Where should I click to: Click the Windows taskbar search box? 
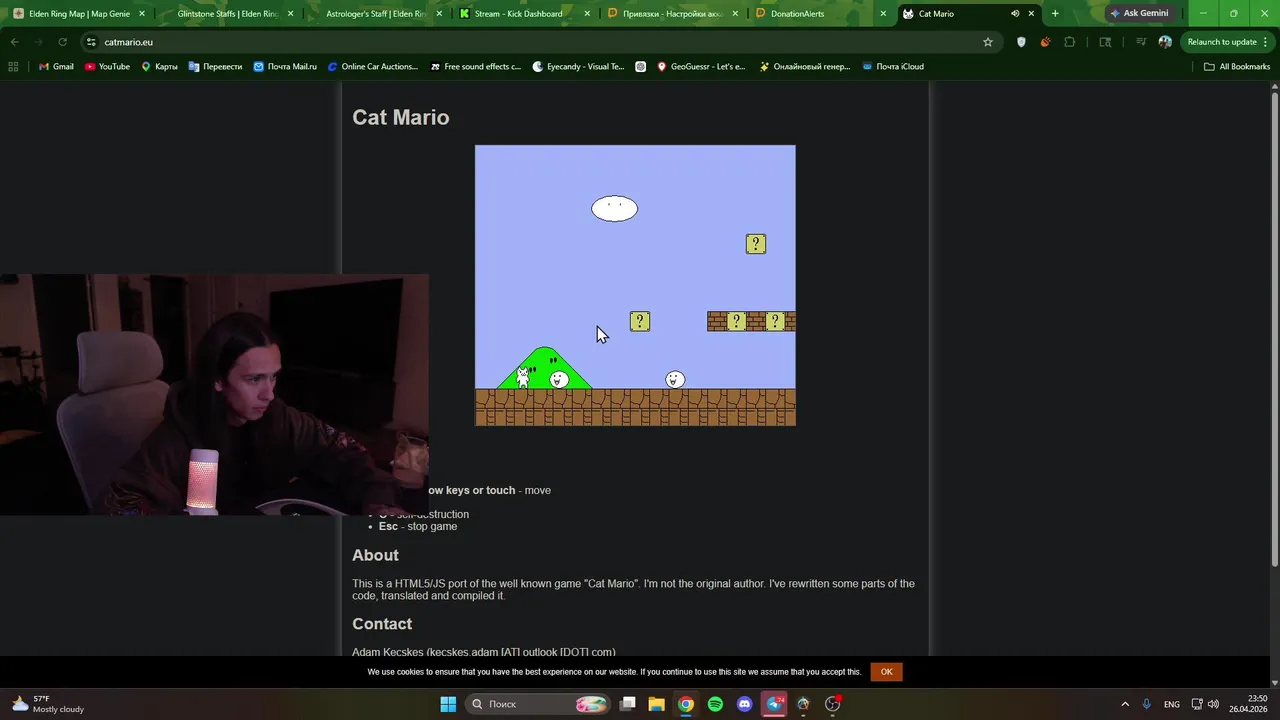(538, 704)
